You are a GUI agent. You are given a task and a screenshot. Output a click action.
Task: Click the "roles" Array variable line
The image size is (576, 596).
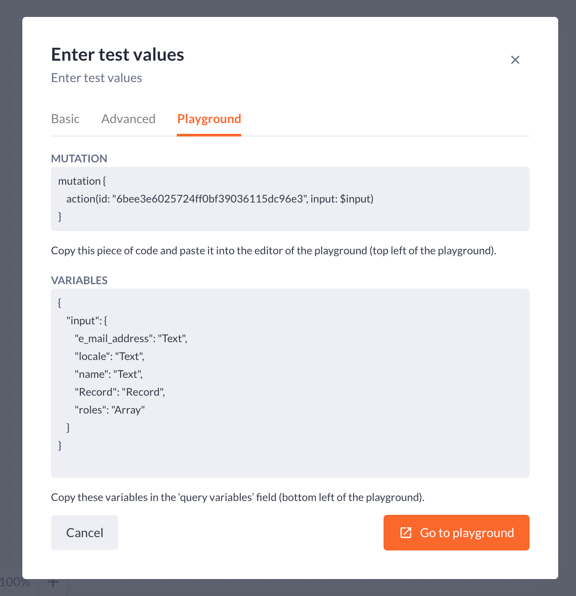[109, 410]
